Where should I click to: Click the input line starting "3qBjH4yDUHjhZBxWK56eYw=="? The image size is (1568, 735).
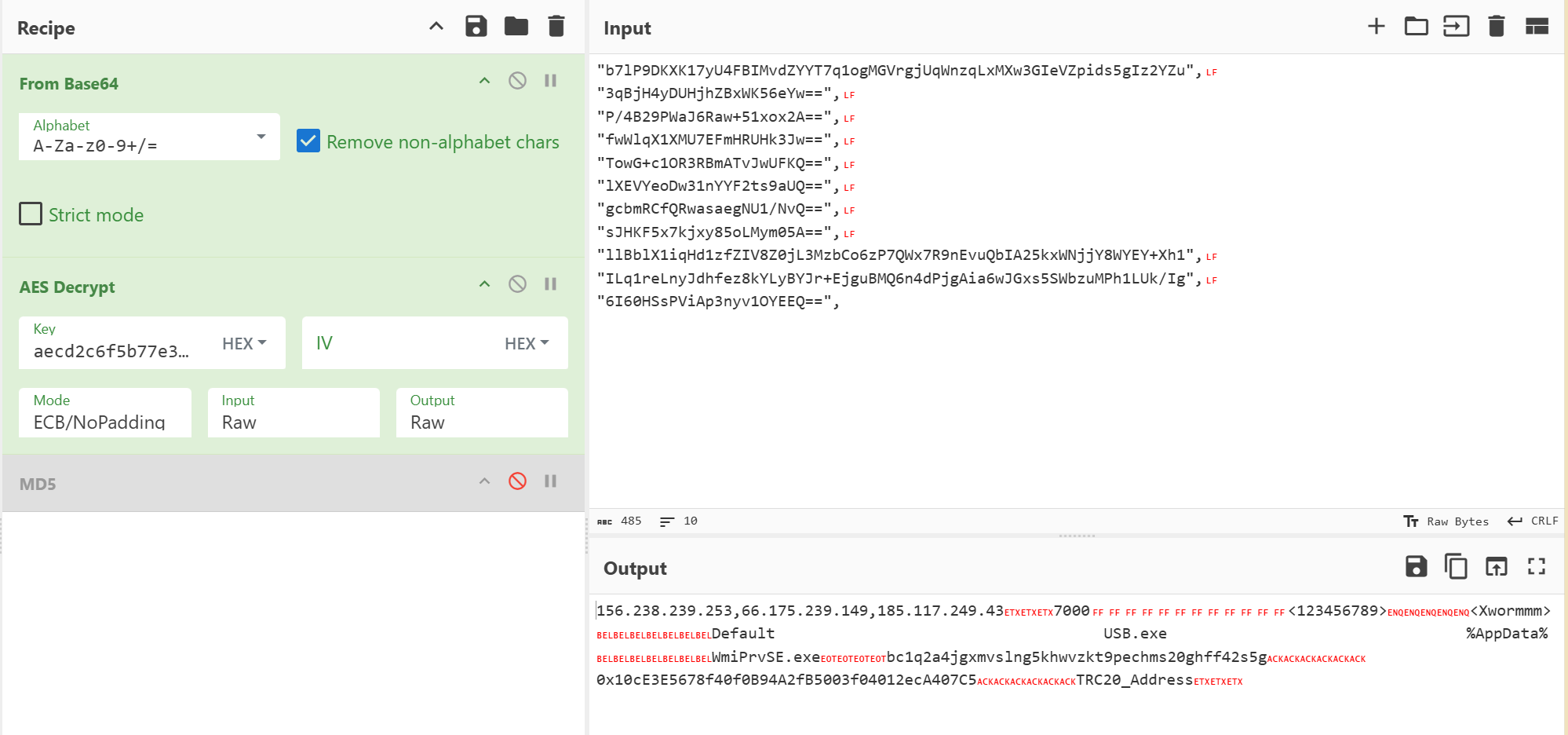pyautogui.click(x=719, y=93)
